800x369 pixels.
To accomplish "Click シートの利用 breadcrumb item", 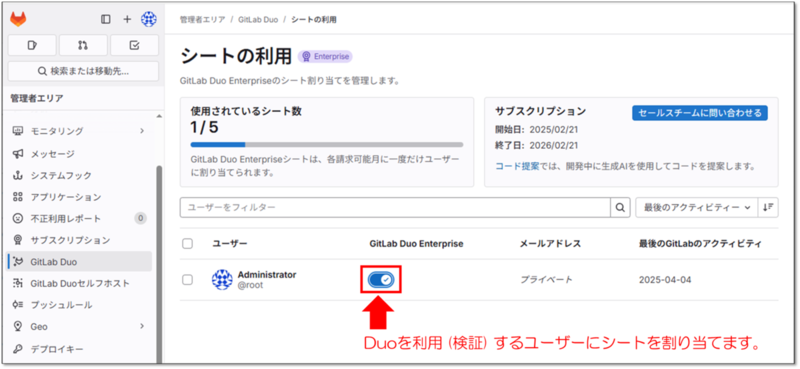I will click(313, 20).
